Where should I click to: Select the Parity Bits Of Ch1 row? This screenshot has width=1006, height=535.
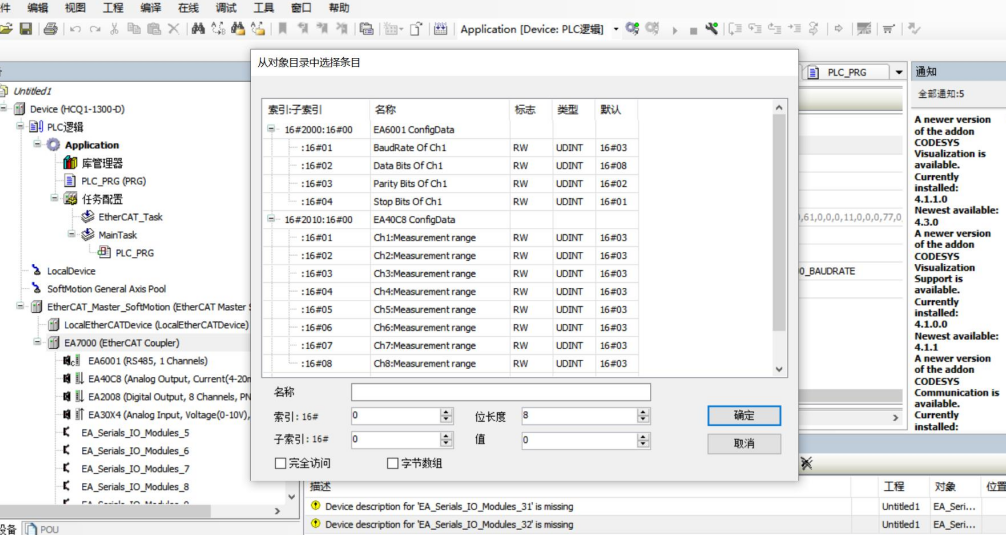pyautogui.click(x=452, y=183)
